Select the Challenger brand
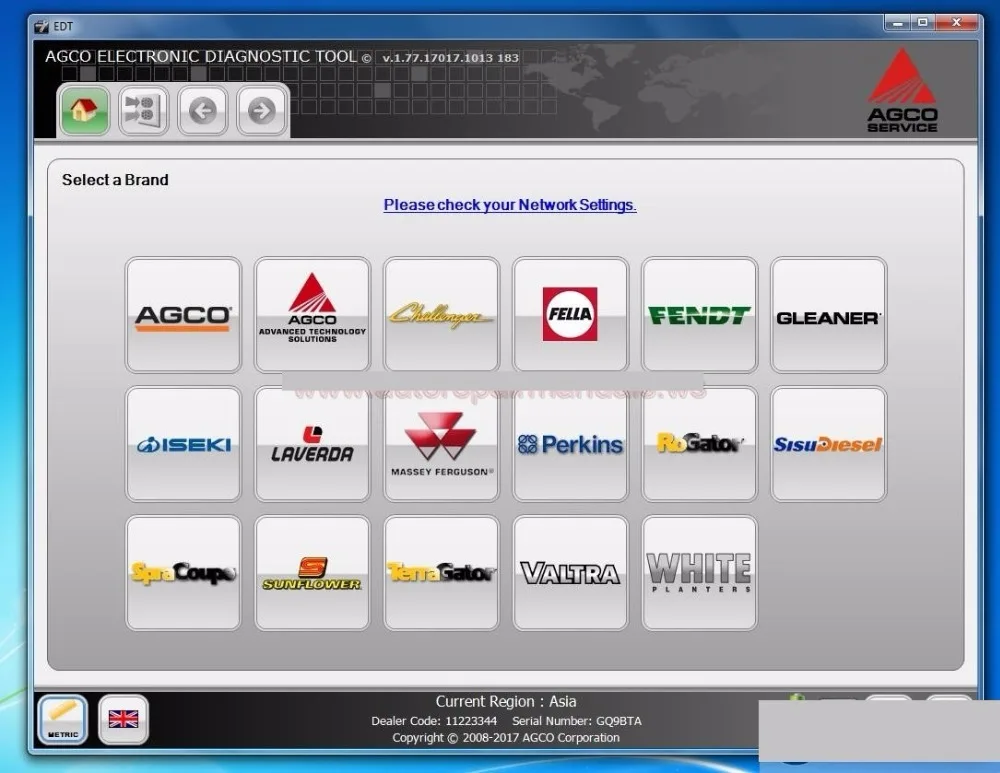The width and height of the screenshot is (1000, 773). 441,315
